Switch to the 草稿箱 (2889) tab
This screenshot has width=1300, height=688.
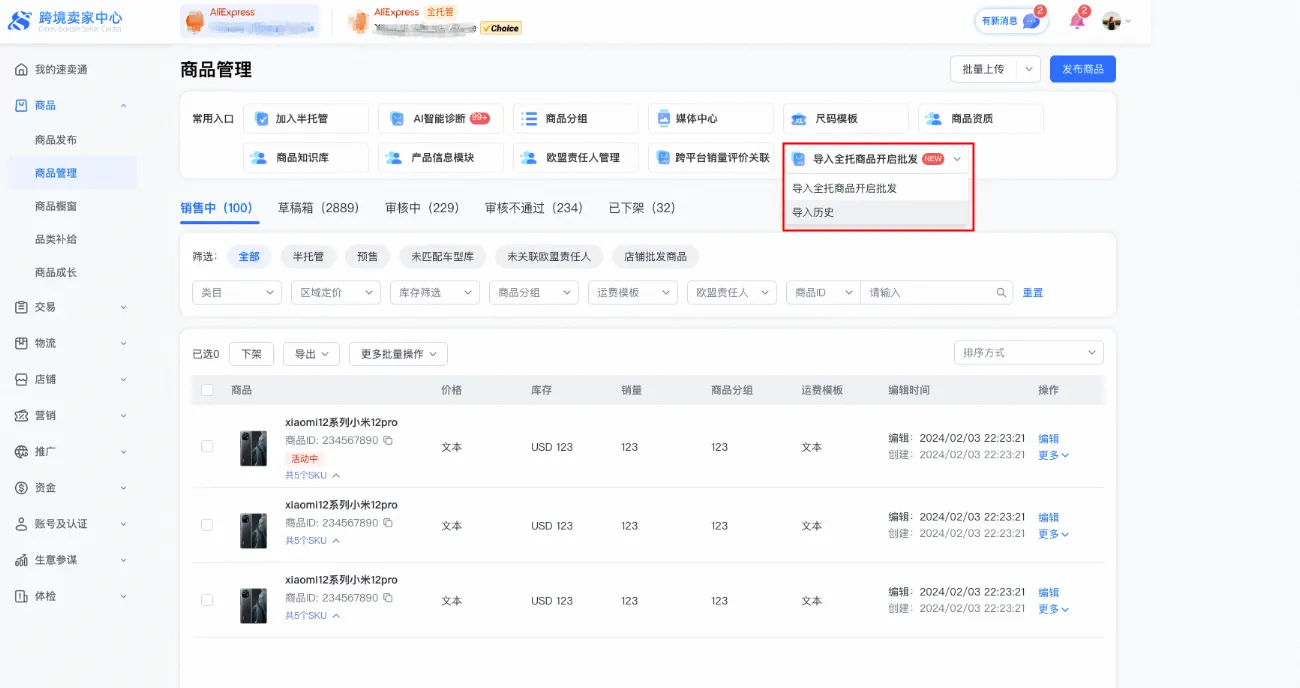pyautogui.click(x=318, y=208)
